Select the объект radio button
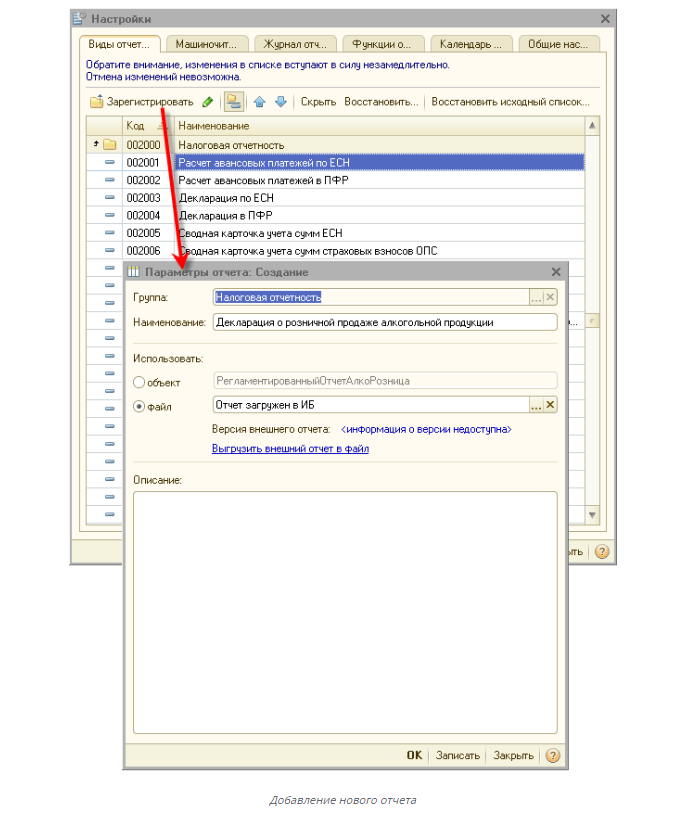The width and height of the screenshot is (680, 825). pos(139,381)
